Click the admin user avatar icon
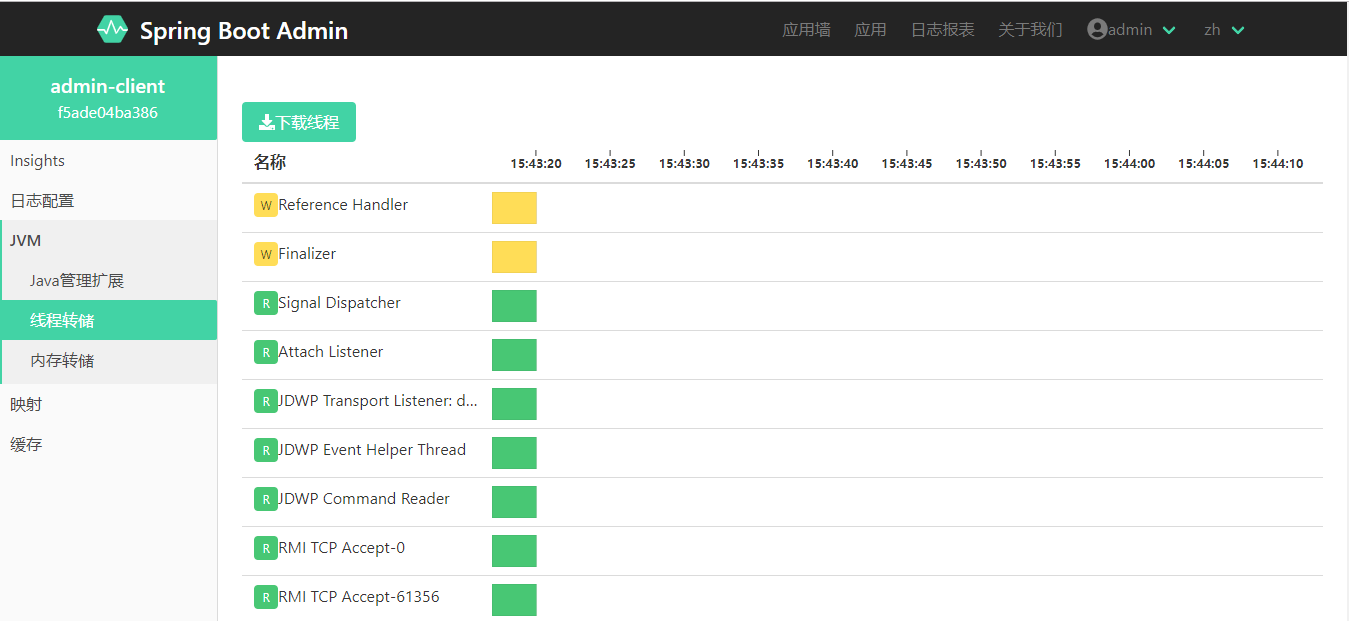Image resolution: width=1349 pixels, height=621 pixels. click(1097, 30)
